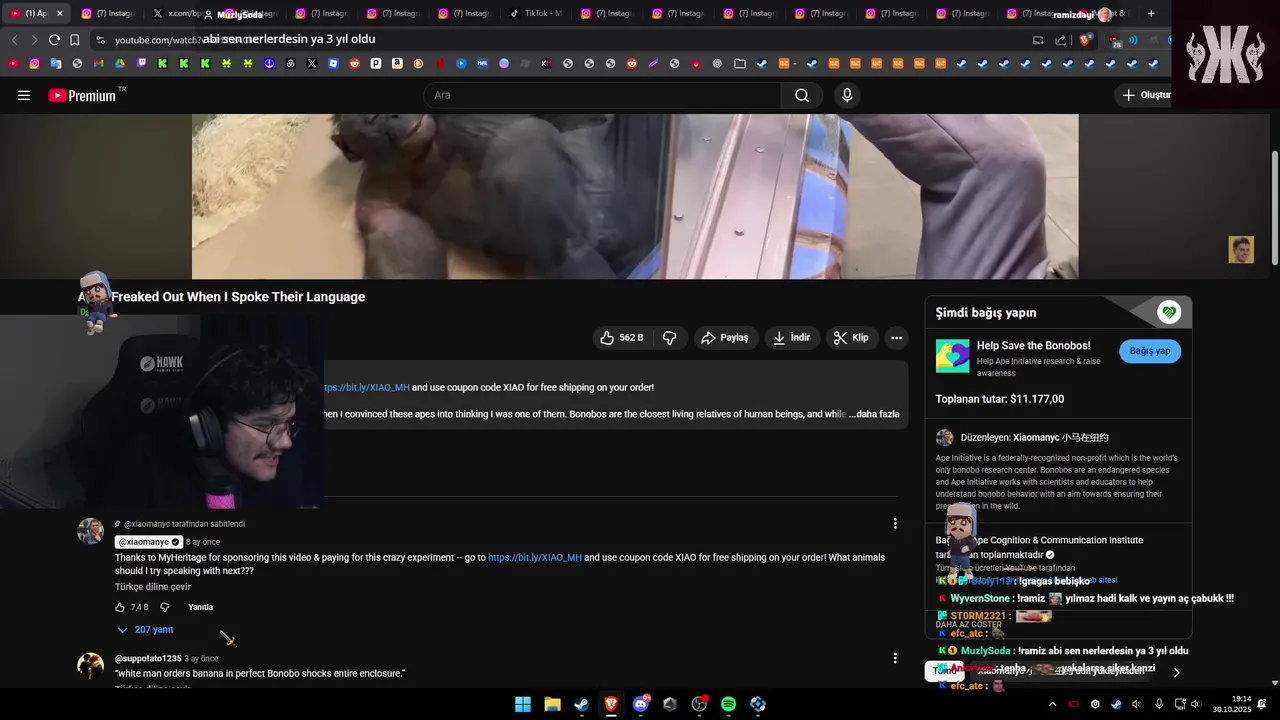Open @suppotato1235 commenter profile picture
The image size is (1280, 720).
(x=91, y=666)
